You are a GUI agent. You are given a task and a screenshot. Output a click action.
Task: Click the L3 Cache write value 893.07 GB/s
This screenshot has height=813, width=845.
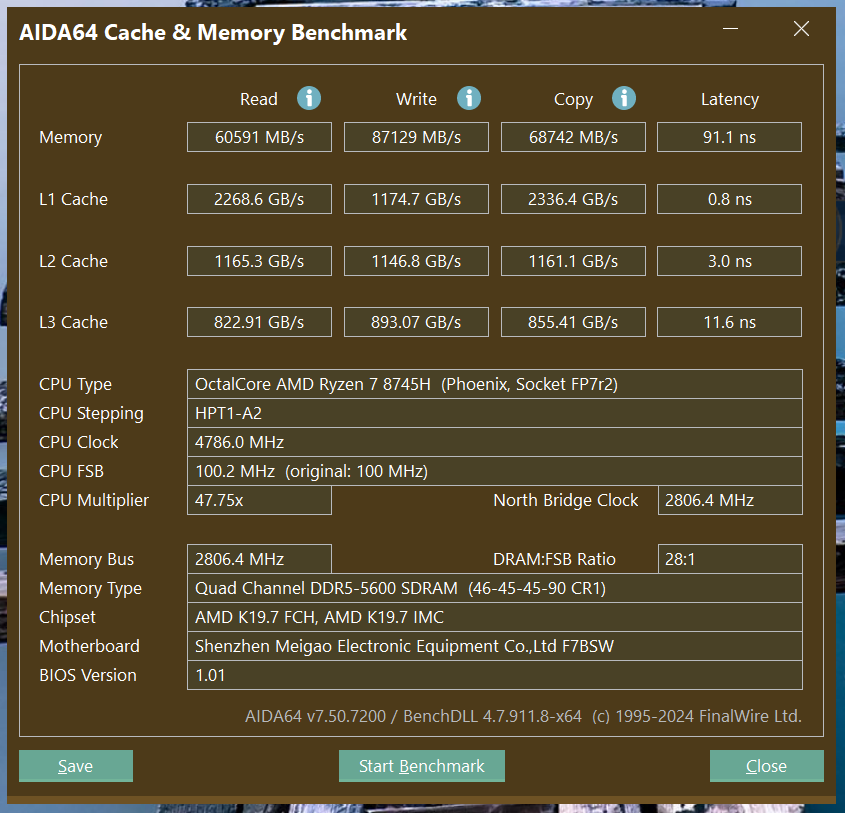tap(417, 322)
